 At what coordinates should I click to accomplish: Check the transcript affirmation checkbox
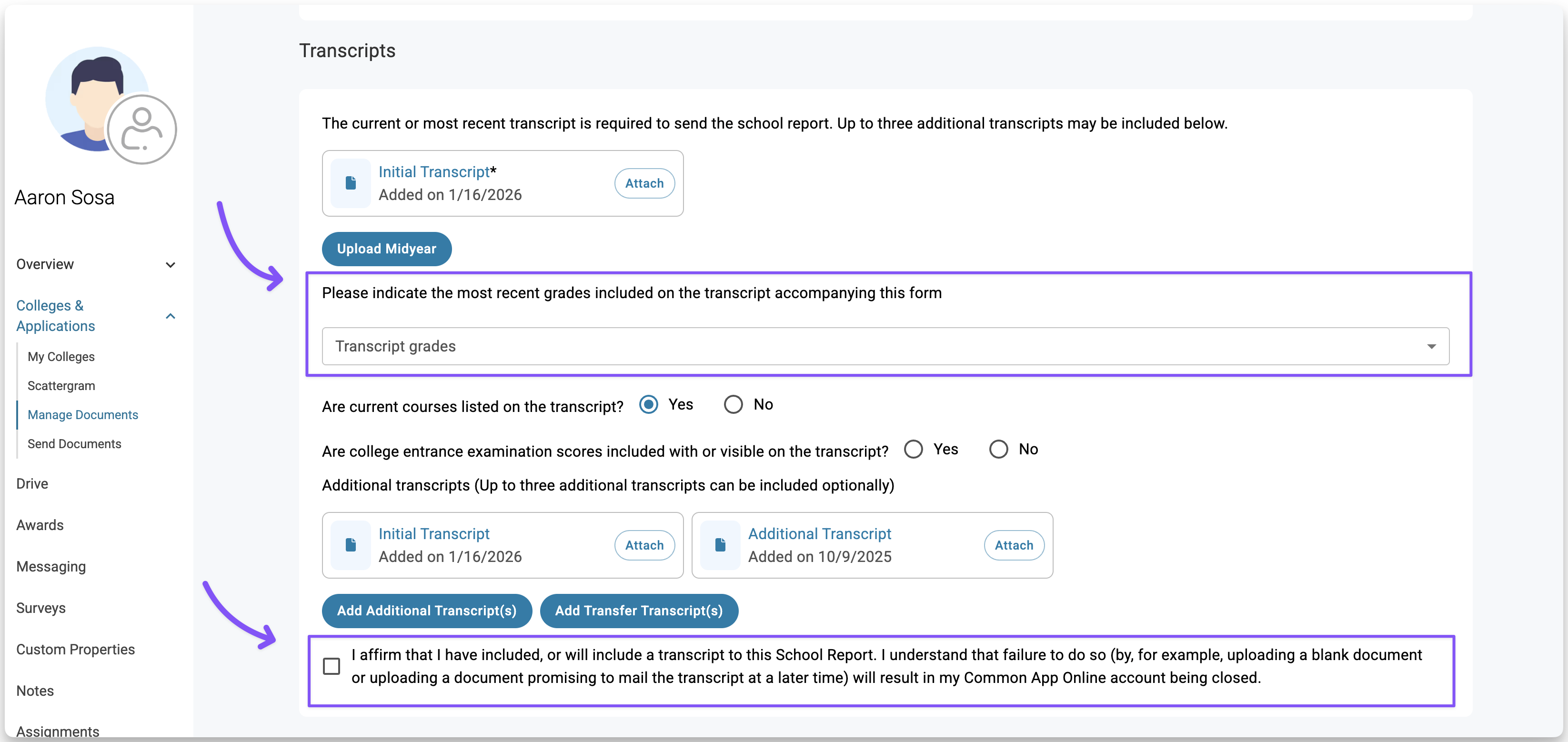tap(332, 666)
